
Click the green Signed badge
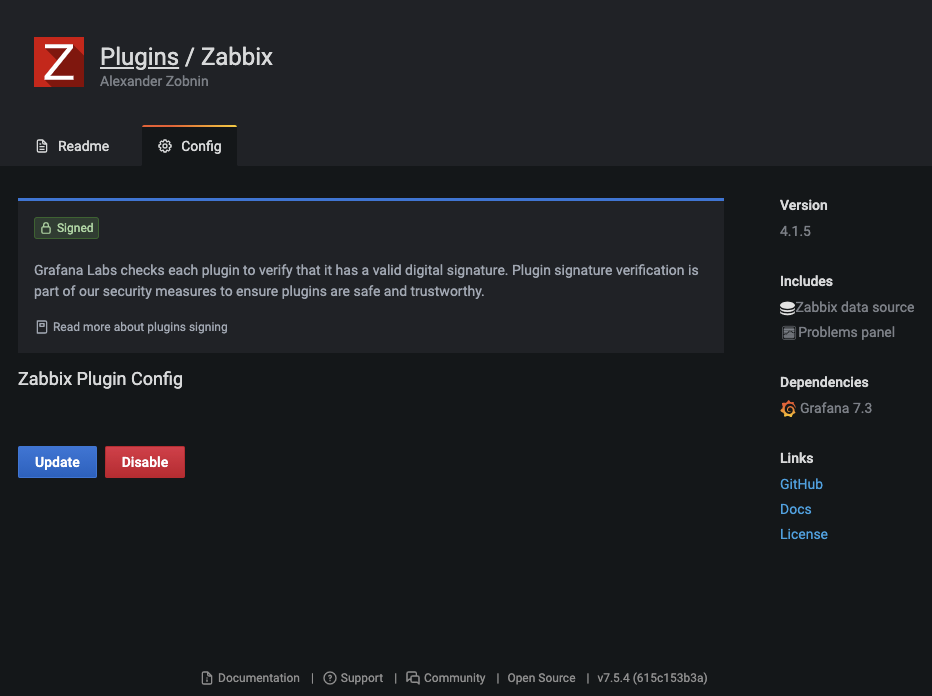pyautogui.click(x=66, y=228)
